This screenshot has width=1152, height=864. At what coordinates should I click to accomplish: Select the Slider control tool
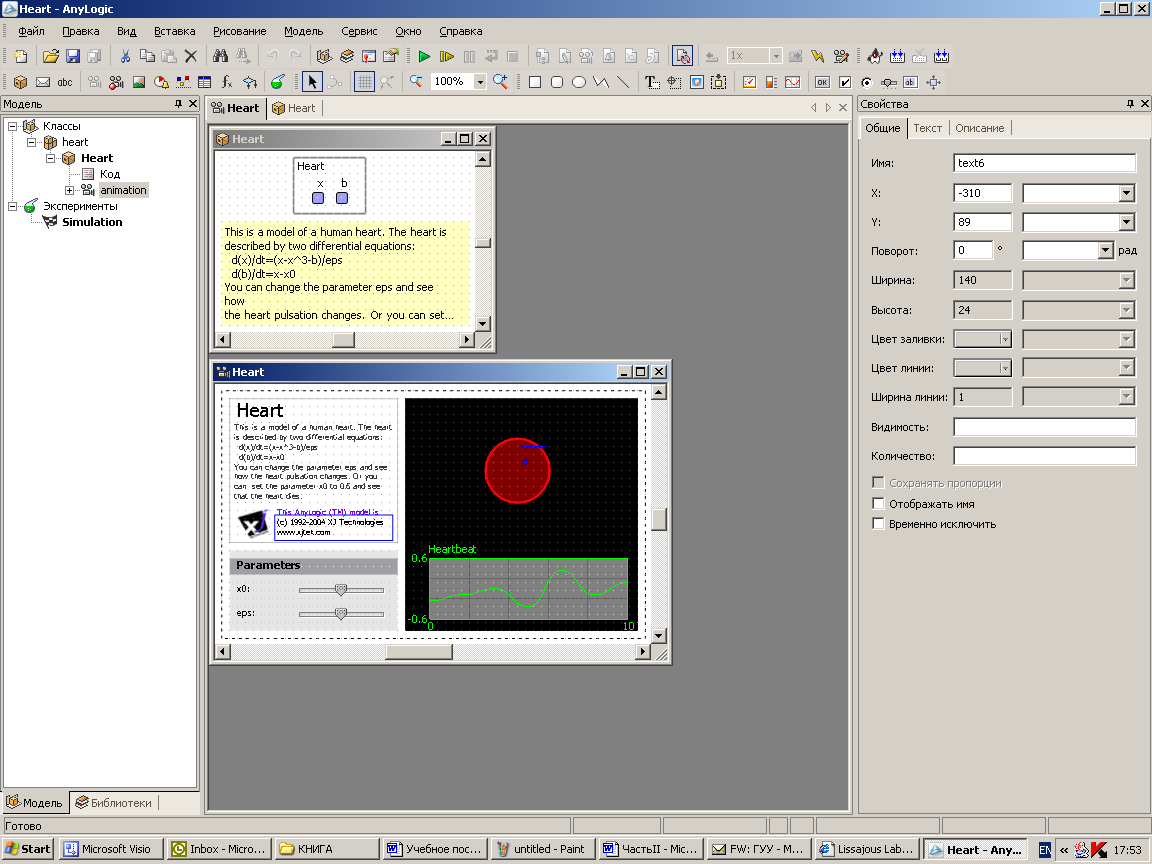click(889, 82)
